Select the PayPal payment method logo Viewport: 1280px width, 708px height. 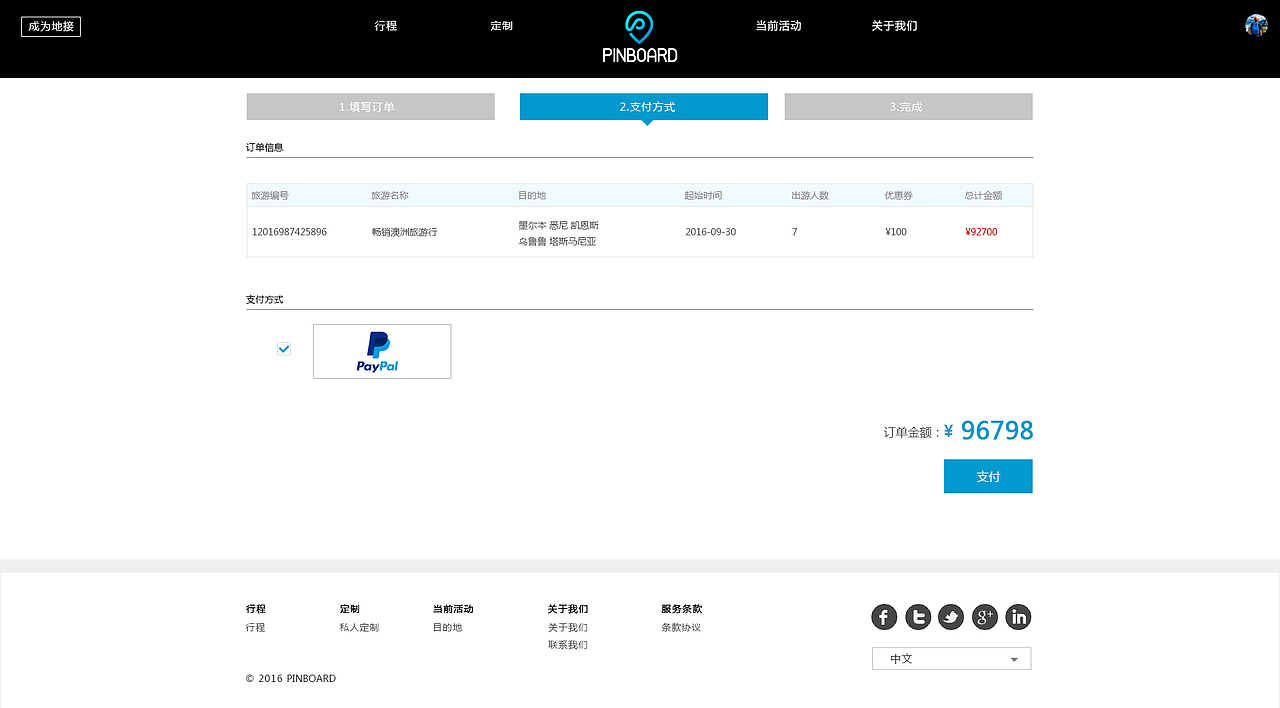click(x=382, y=351)
